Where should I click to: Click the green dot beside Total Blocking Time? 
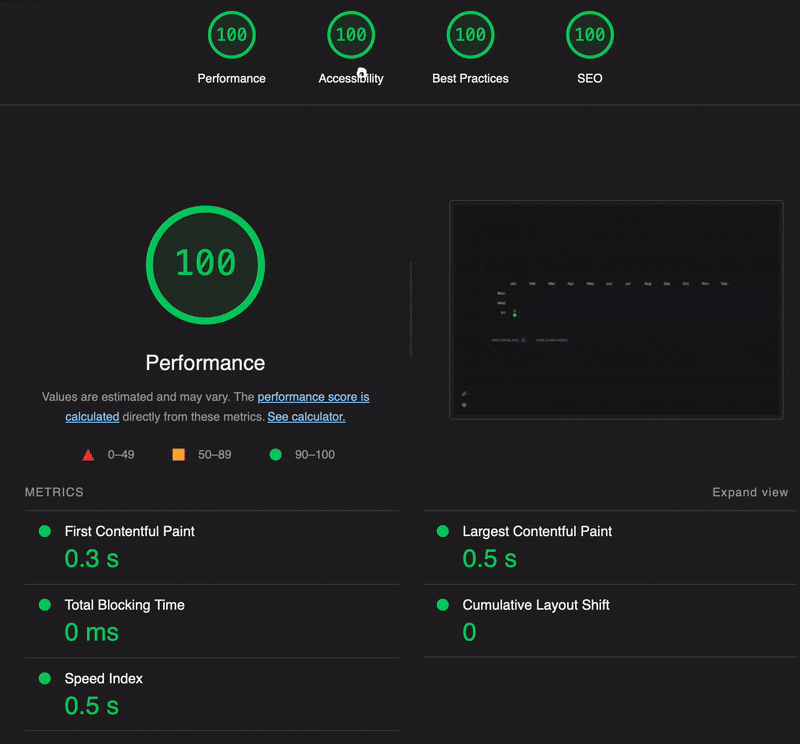click(x=44, y=605)
